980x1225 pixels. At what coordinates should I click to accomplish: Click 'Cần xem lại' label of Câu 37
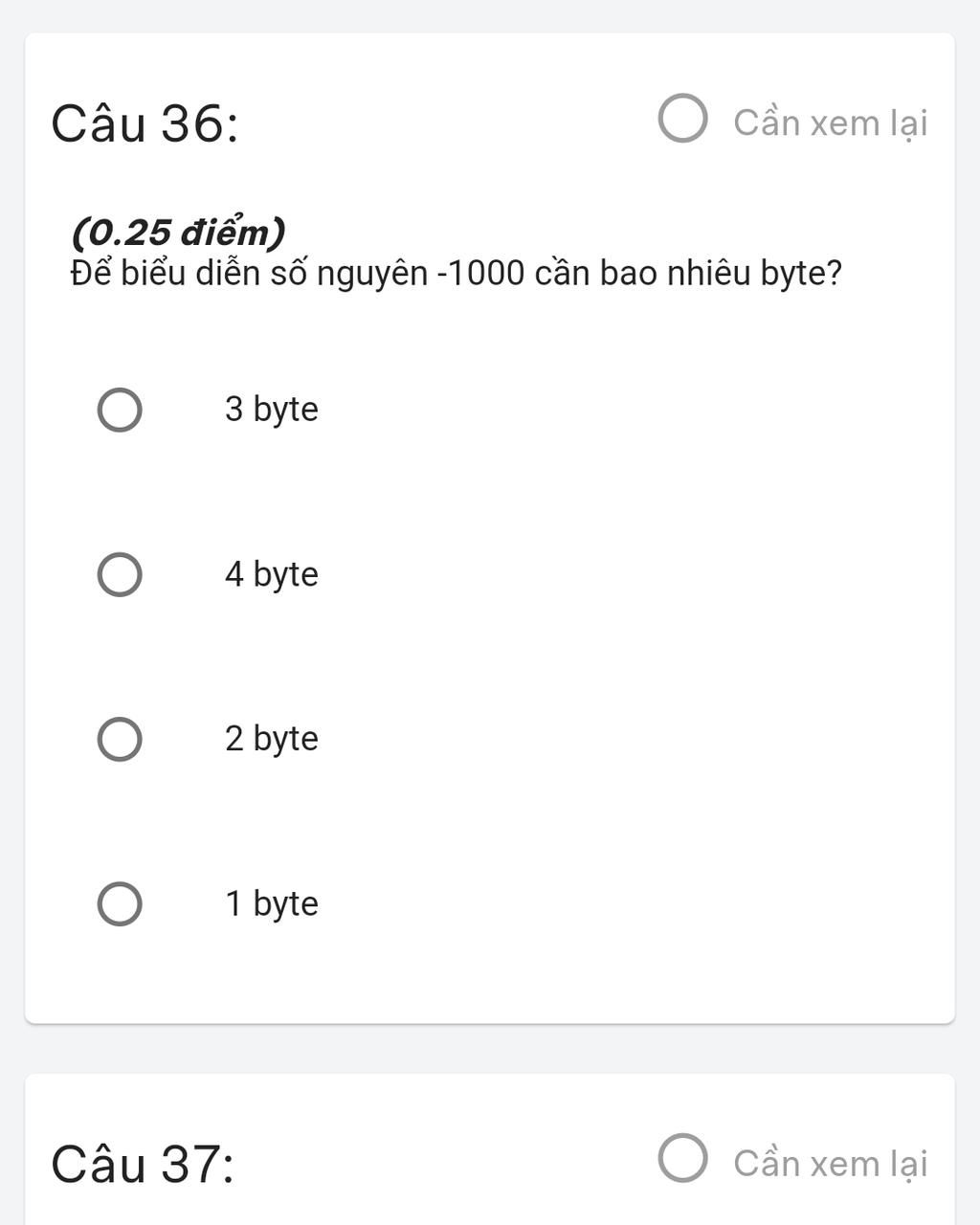[x=831, y=1164]
